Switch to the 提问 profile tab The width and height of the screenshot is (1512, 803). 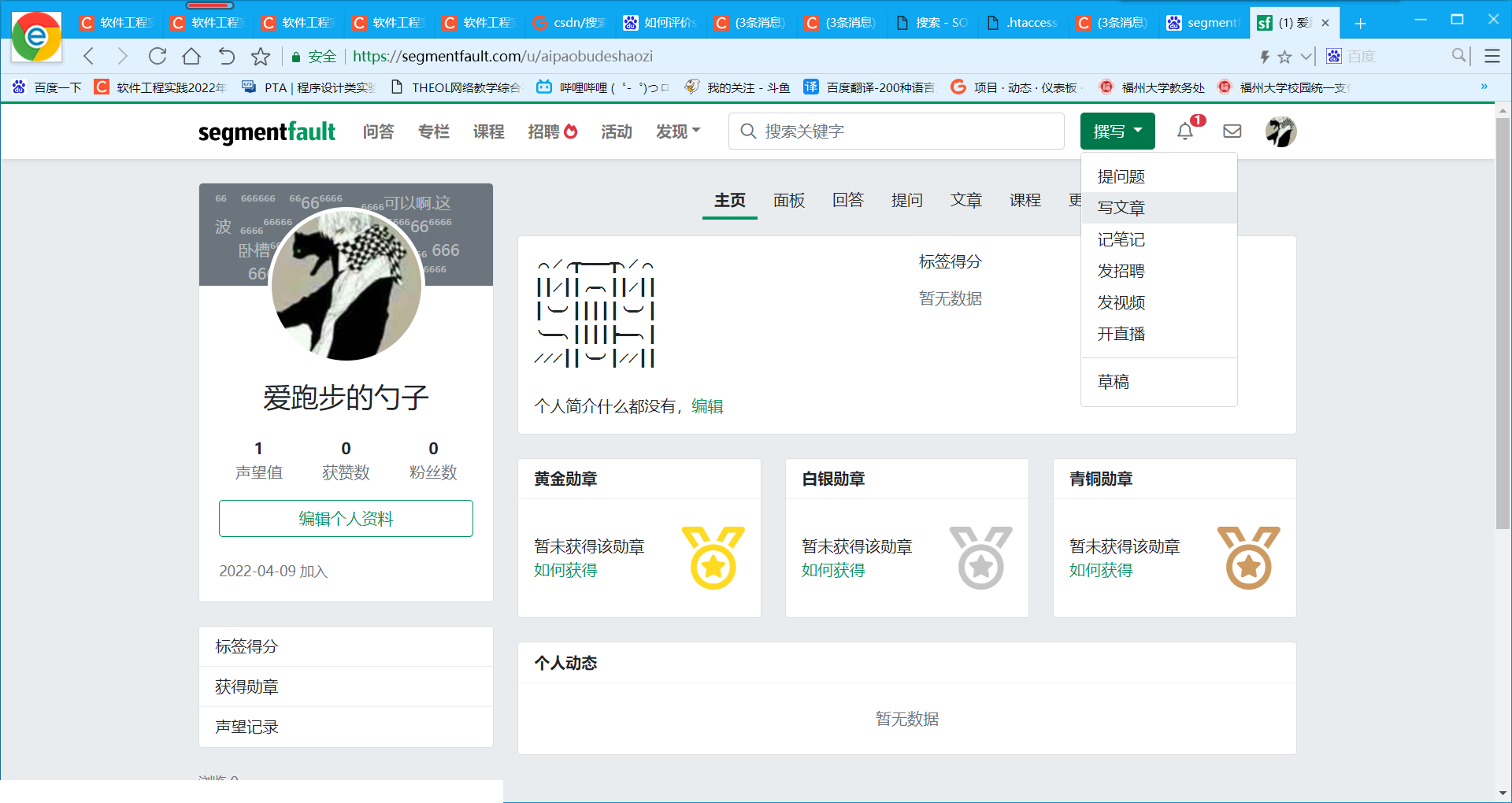point(907,200)
